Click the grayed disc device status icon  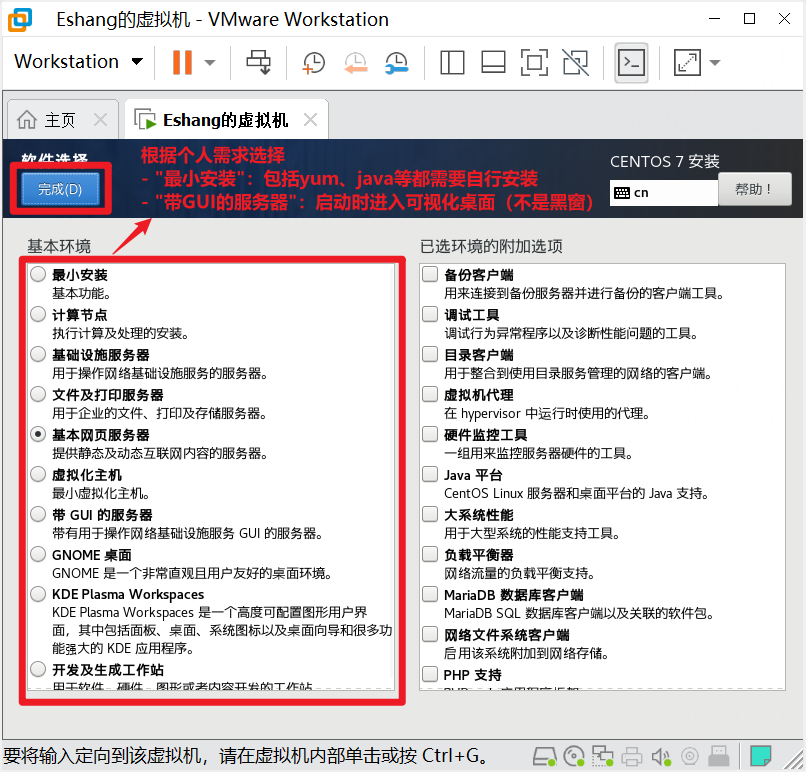690,756
